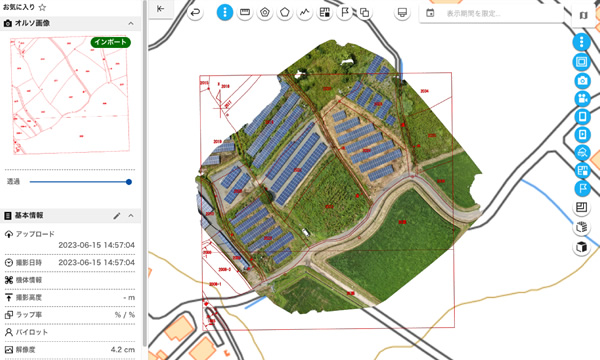Open the map layers button at top right
Viewport: 600px width, 360px height.
click(x=583, y=16)
